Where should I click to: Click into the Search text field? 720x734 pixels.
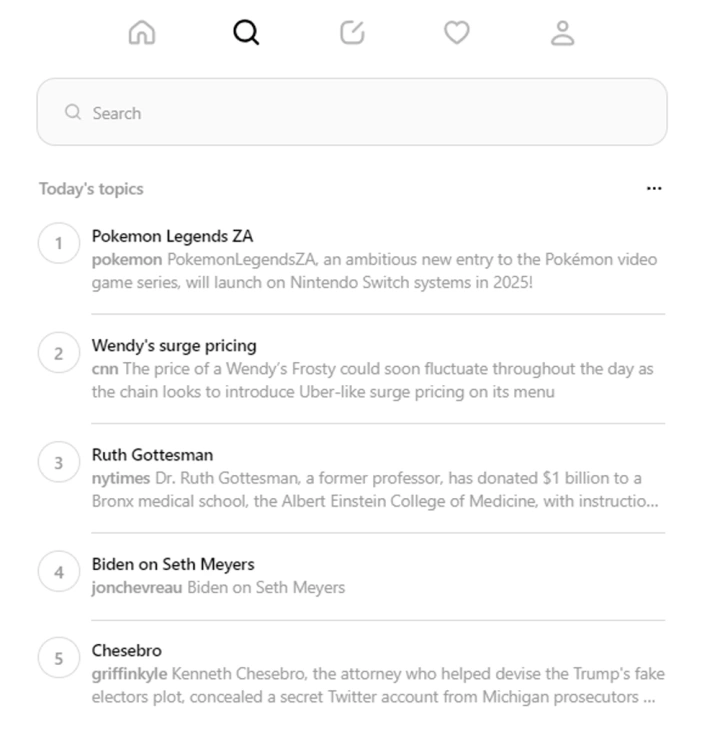click(370, 113)
